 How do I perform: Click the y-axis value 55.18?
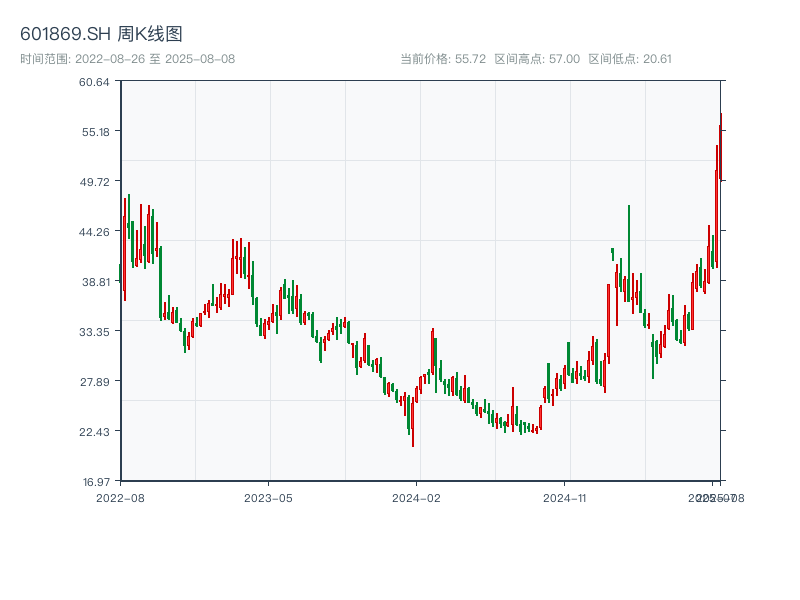(x=95, y=132)
